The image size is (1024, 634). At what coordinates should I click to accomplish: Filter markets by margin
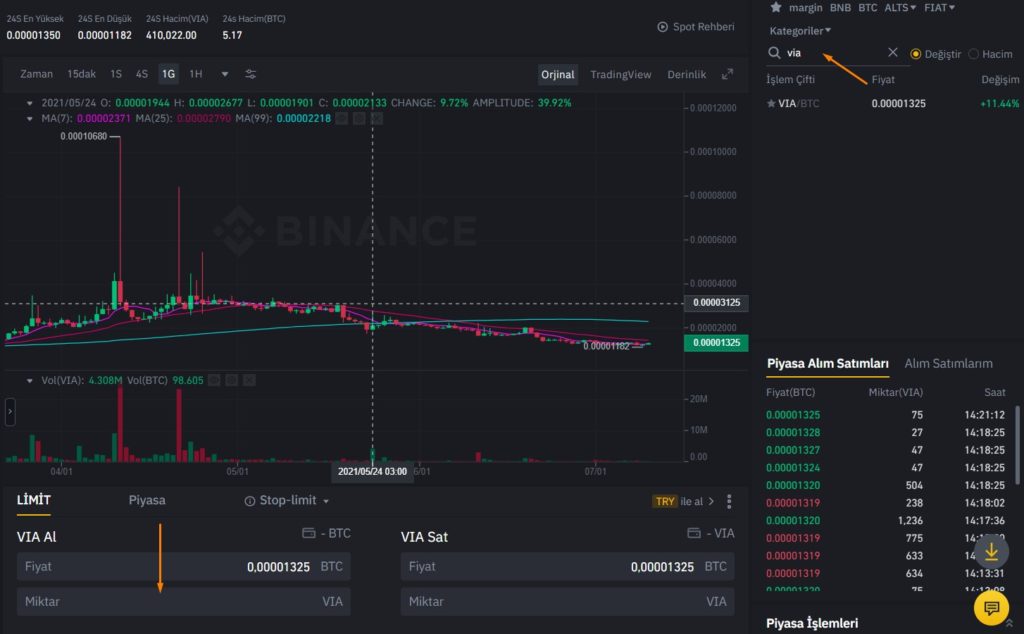click(805, 8)
